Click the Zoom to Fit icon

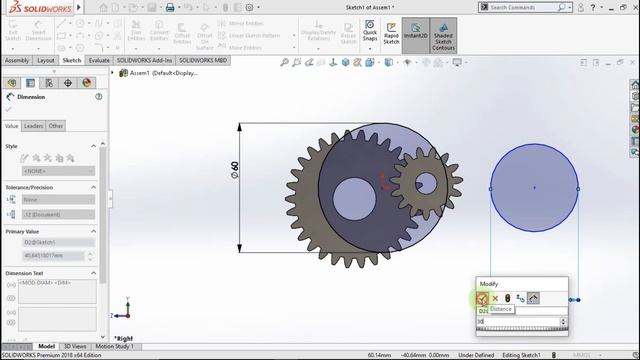[x=284, y=62]
